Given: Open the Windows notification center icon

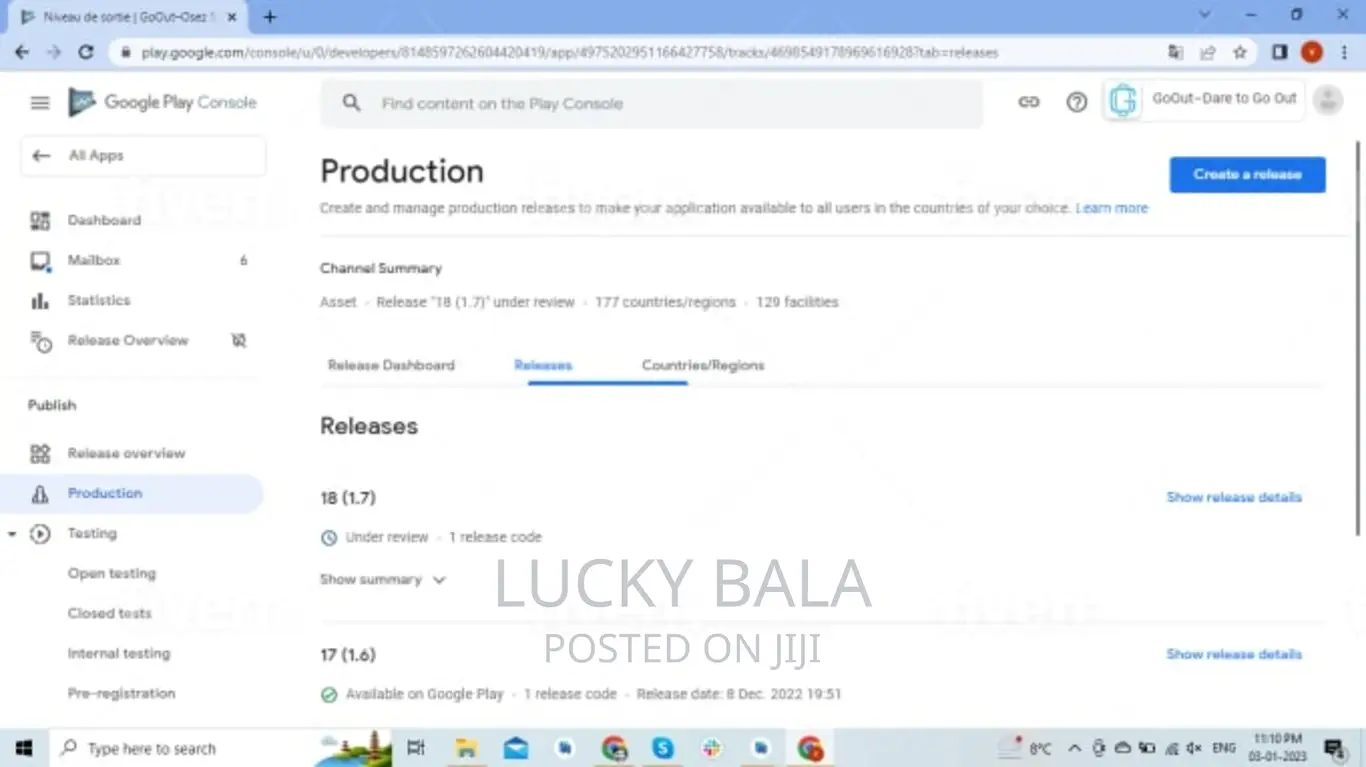Looking at the screenshot, I should tap(1334, 748).
